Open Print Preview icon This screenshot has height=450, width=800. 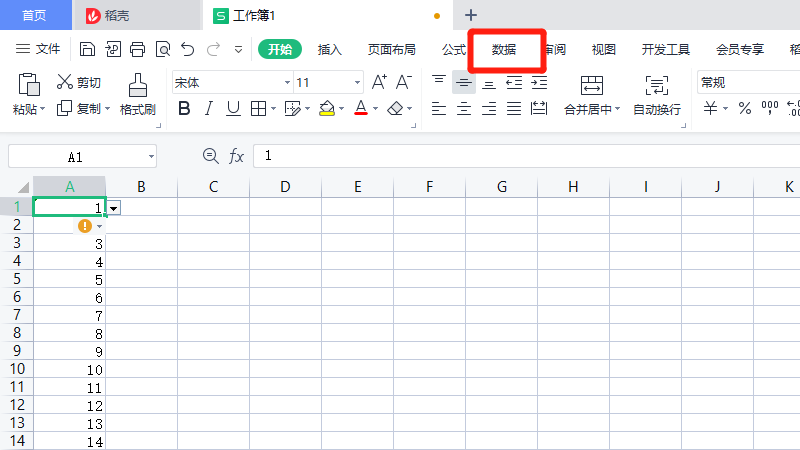162,49
